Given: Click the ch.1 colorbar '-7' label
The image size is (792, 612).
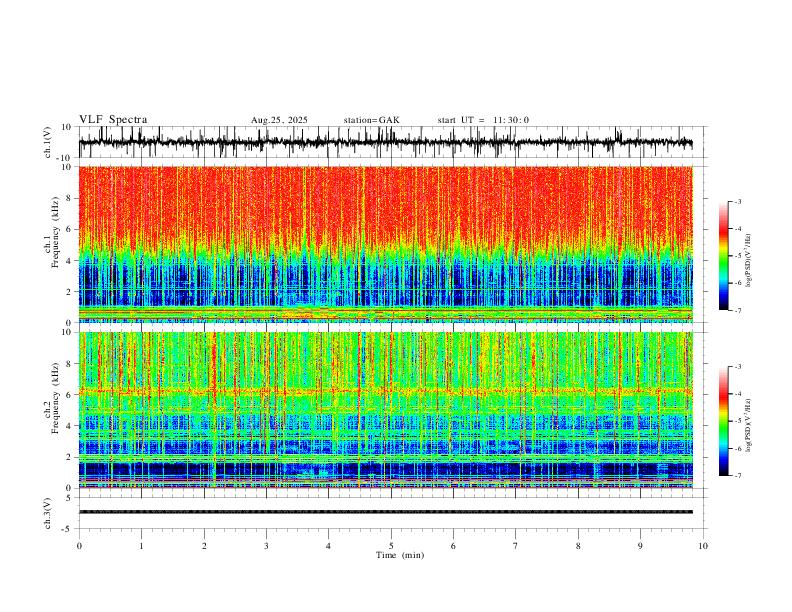Looking at the screenshot, I should [737, 311].
